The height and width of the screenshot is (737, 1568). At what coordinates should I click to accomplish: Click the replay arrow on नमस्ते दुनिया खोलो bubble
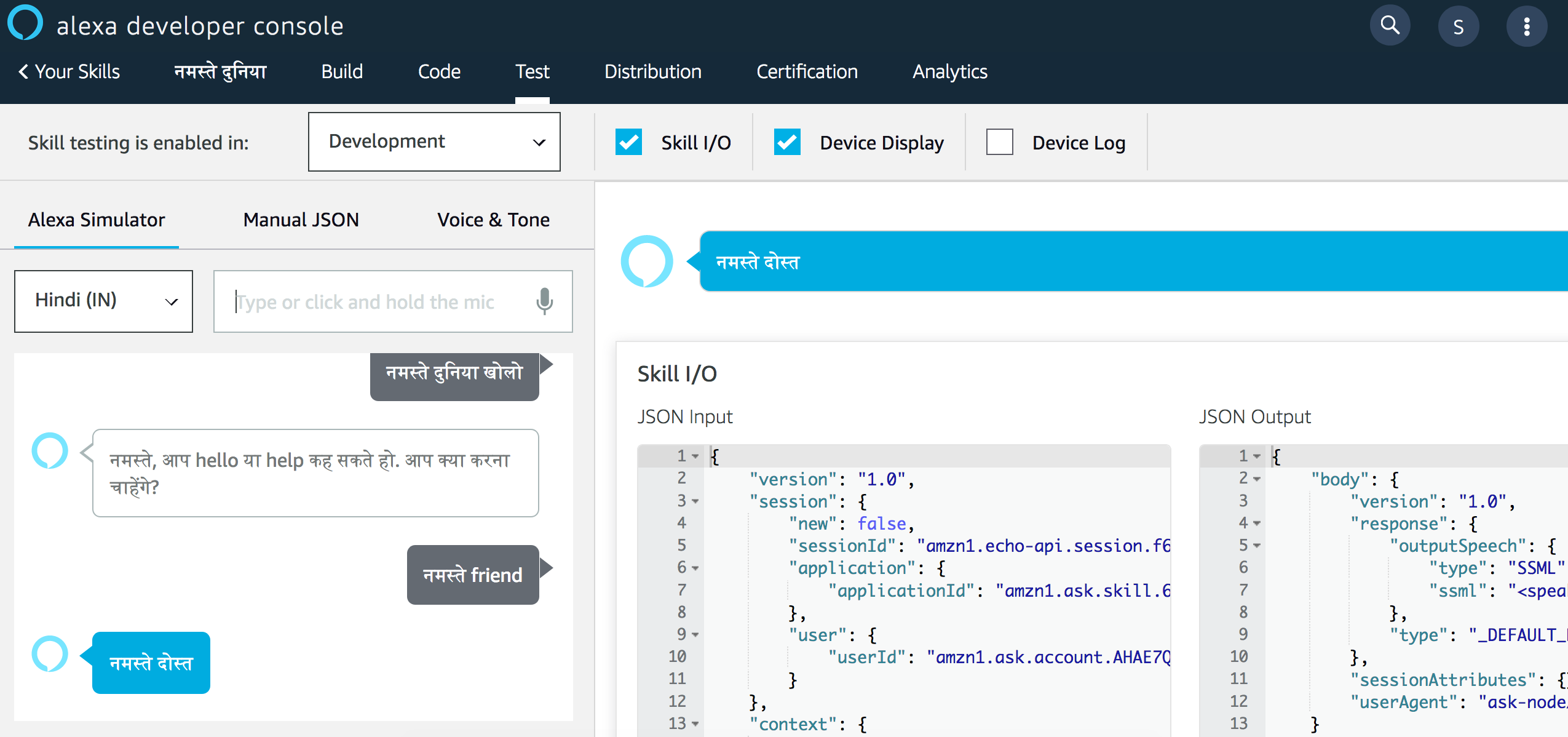click(548, 363)
